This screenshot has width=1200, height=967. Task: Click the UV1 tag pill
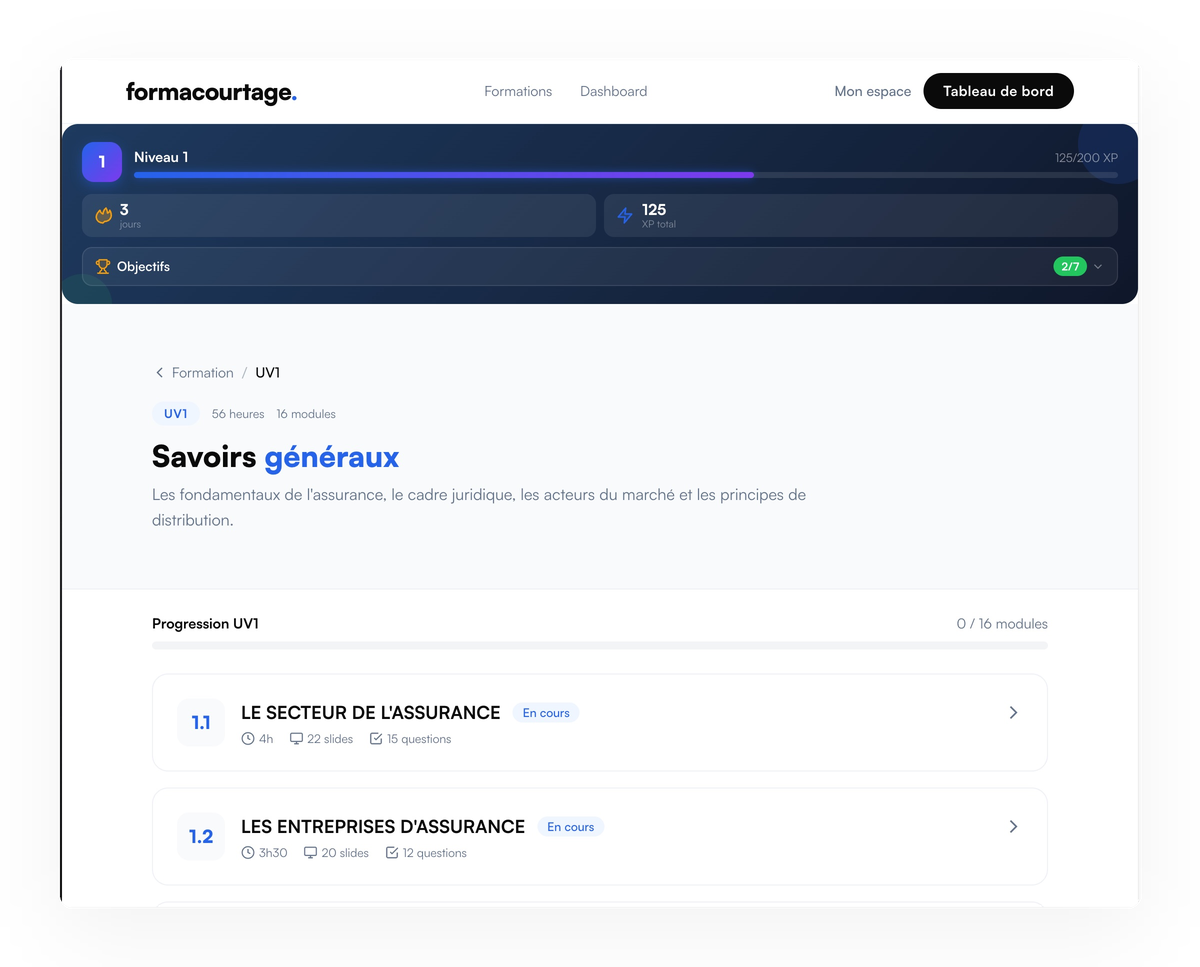click(176, 414)
